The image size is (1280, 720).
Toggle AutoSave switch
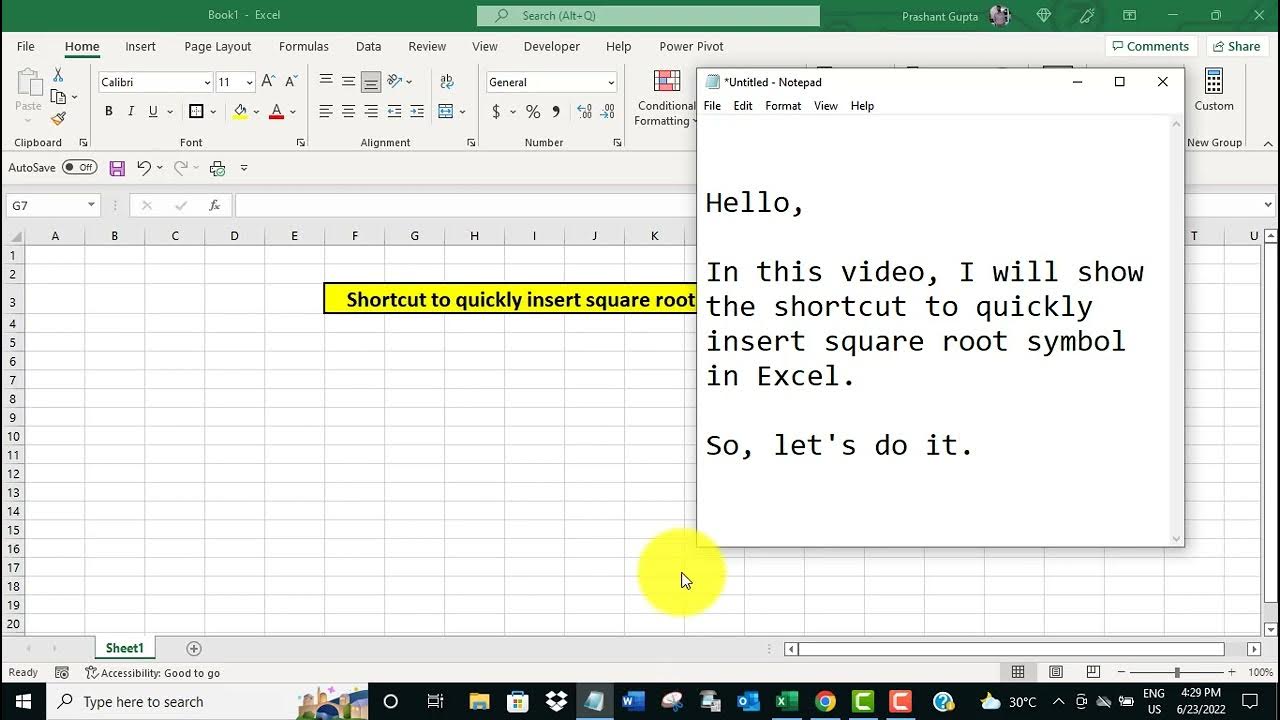pyautogui.click(x=80, y=167)
